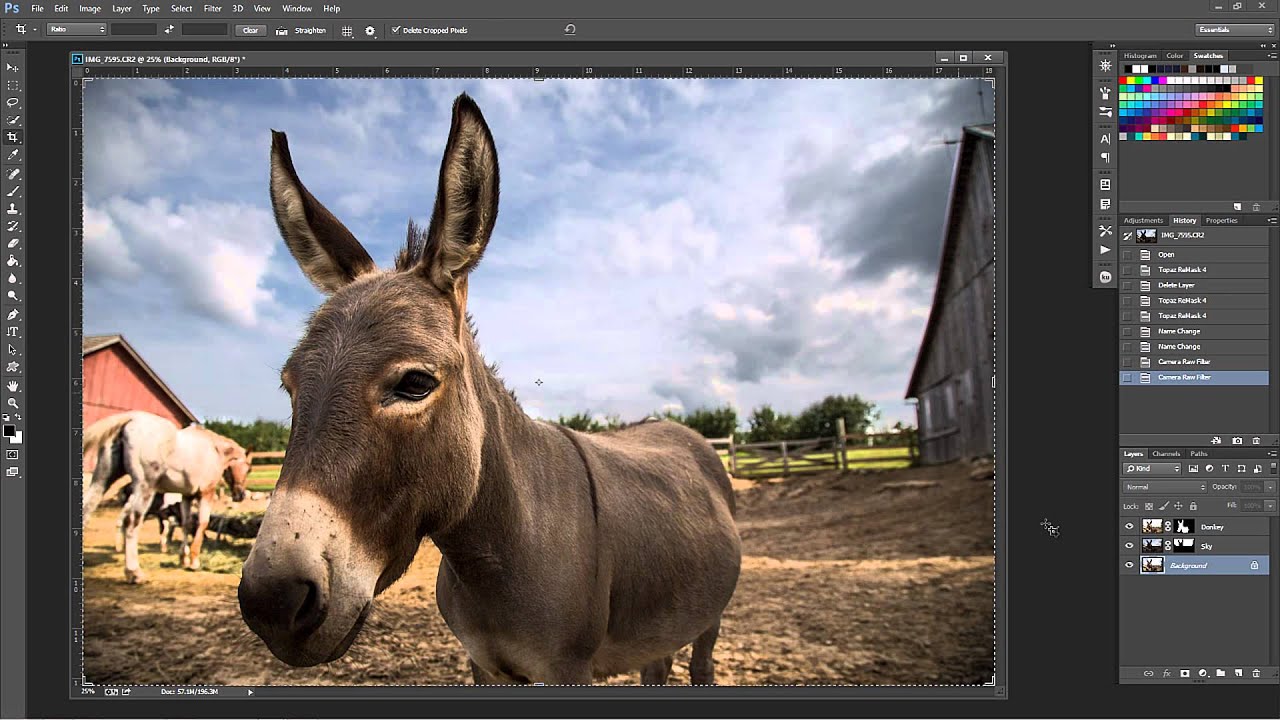This screenshot has height=720, width=1280.
Task: Open the Actions panel play icon
Action: point(1105,249)
